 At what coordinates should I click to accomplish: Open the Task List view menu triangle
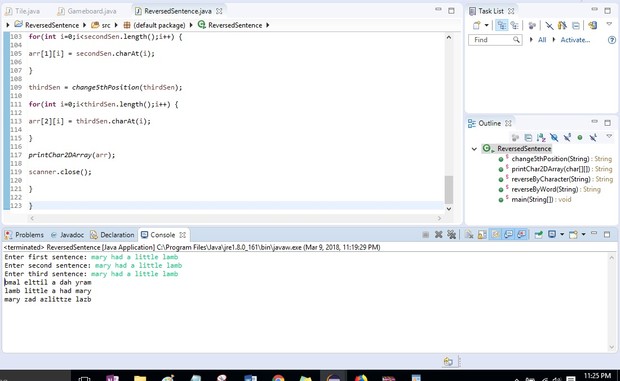609,24
